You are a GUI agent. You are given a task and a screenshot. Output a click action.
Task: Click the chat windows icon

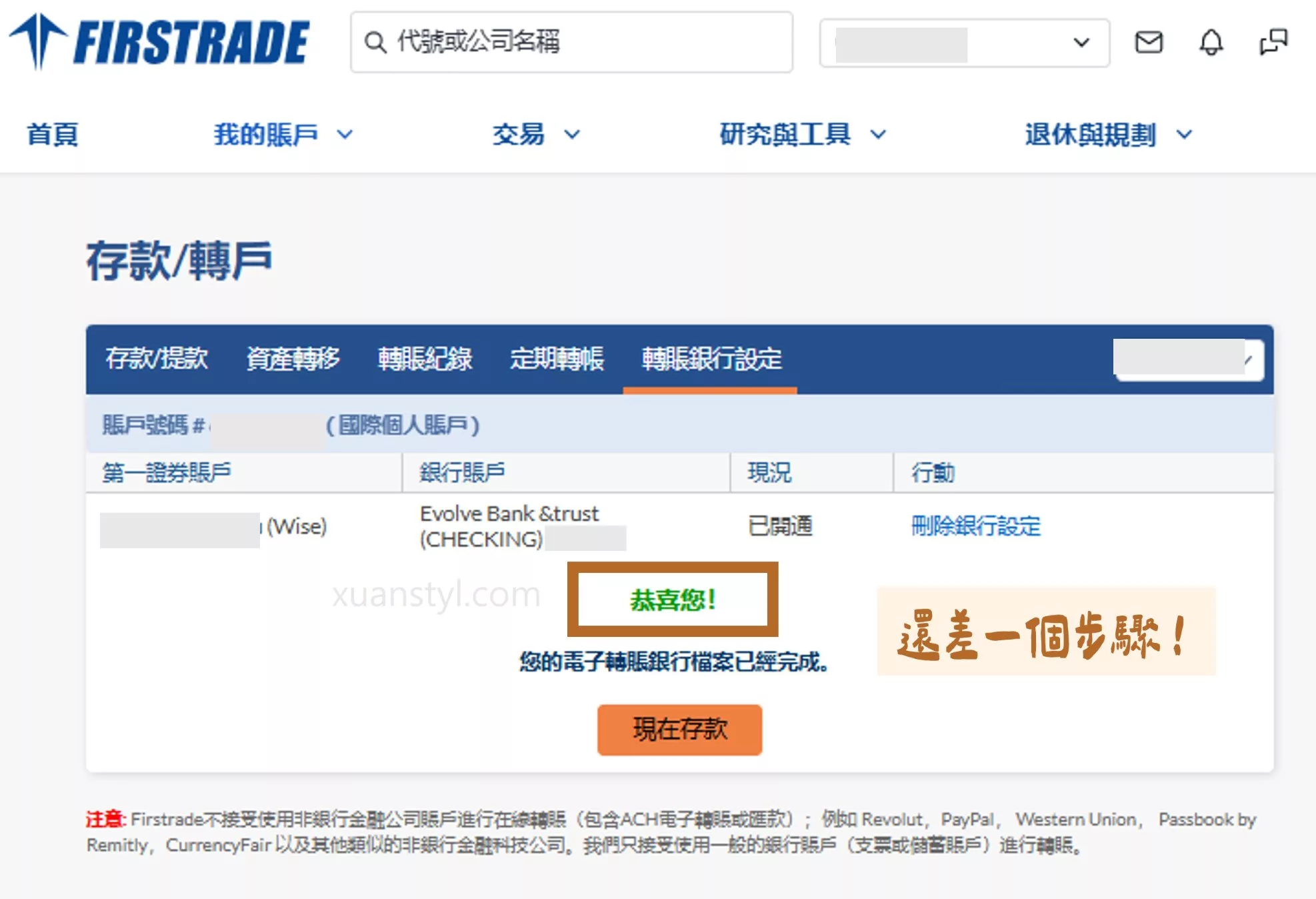(1273, 42)
